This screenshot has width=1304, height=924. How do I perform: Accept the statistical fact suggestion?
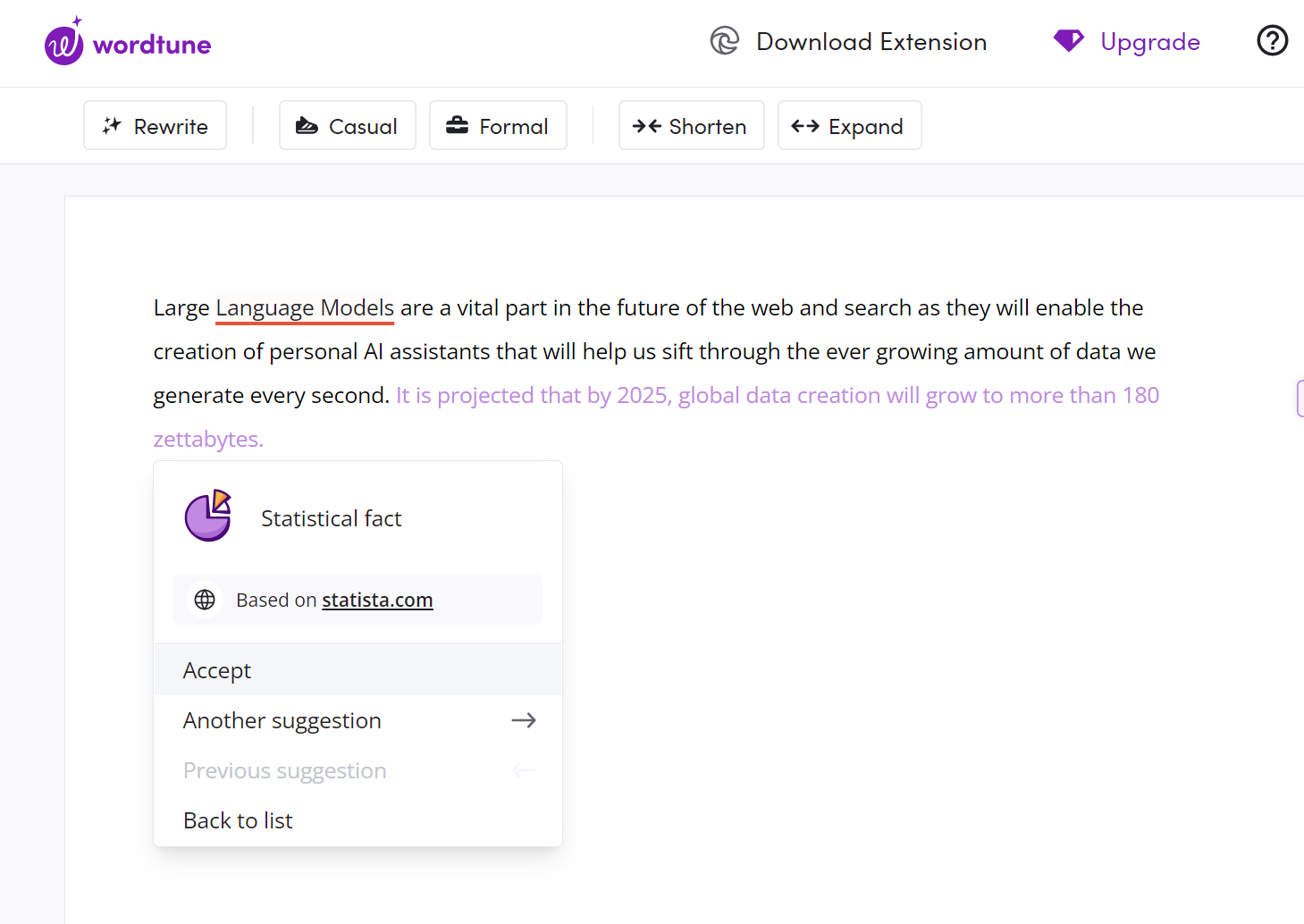point(217,670)
